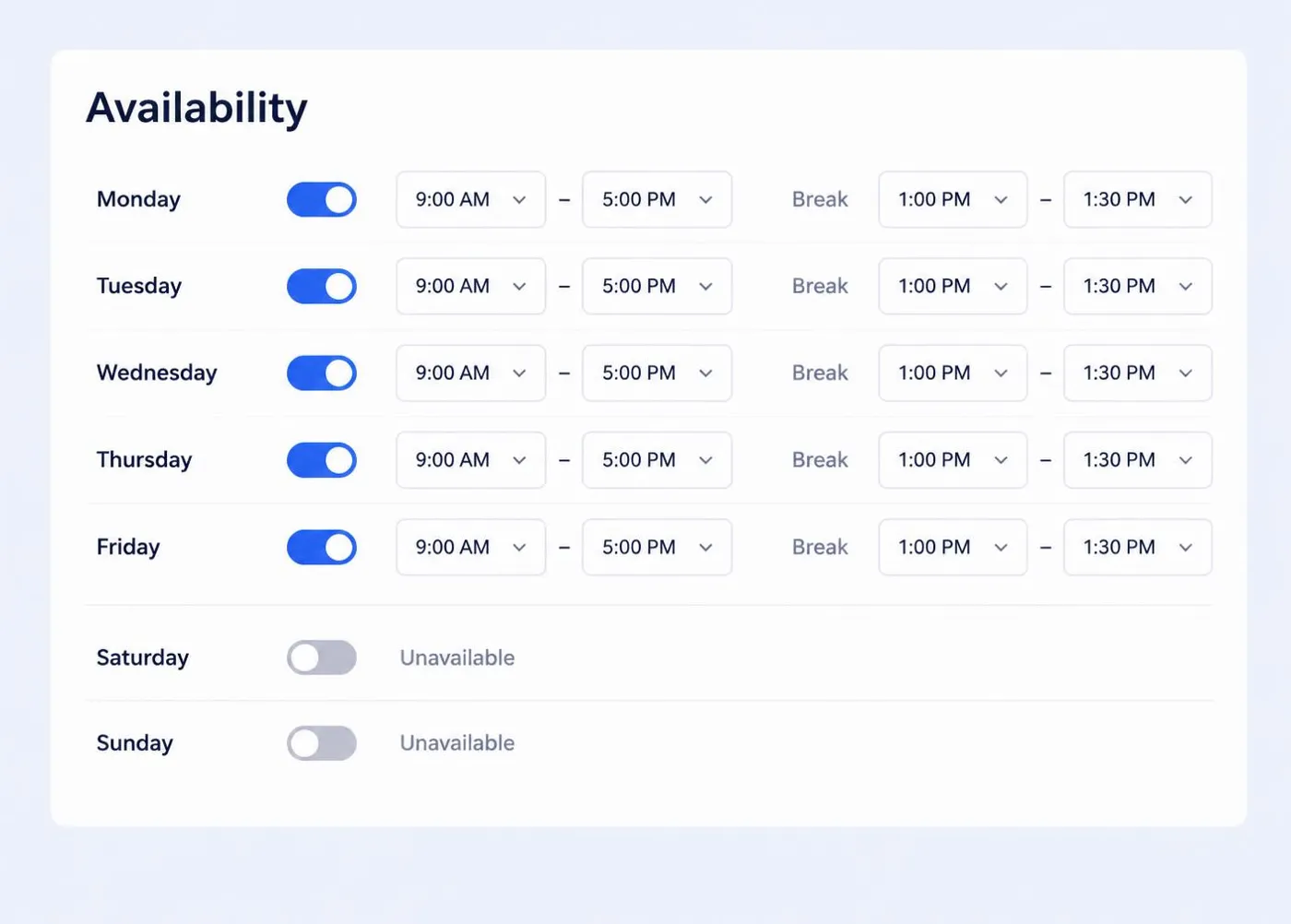The width and height of the screenshot is (1291, 924).
Task: Click the Friday day label
Action: pyautogui.click(x=128, y=547)
